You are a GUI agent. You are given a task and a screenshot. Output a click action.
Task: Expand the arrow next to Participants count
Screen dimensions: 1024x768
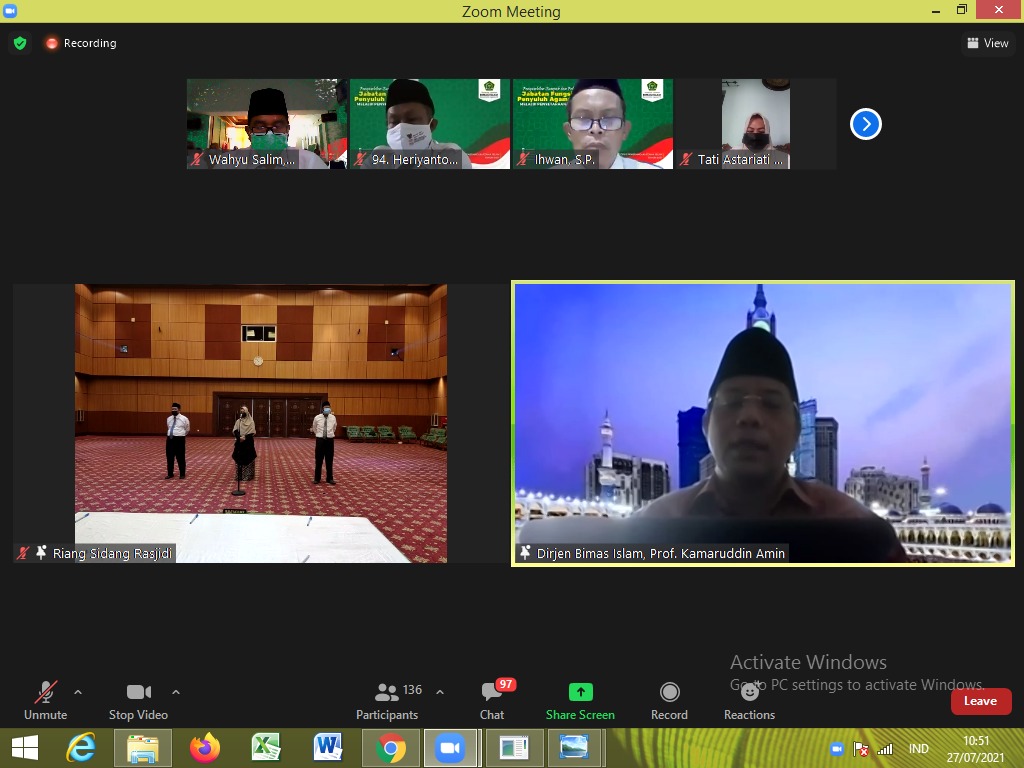pyautogui.click(x=440, y=692)
